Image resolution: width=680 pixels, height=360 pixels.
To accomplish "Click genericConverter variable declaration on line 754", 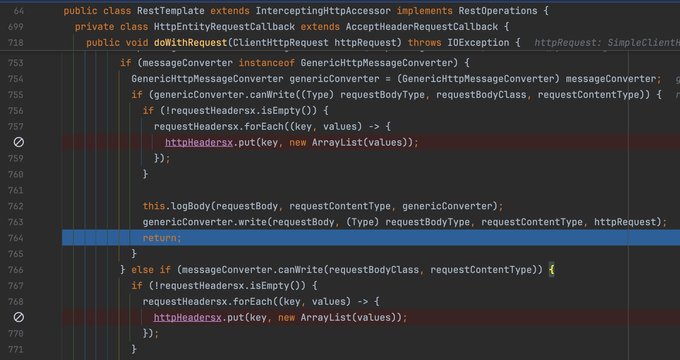I will [x=334, y=79].
